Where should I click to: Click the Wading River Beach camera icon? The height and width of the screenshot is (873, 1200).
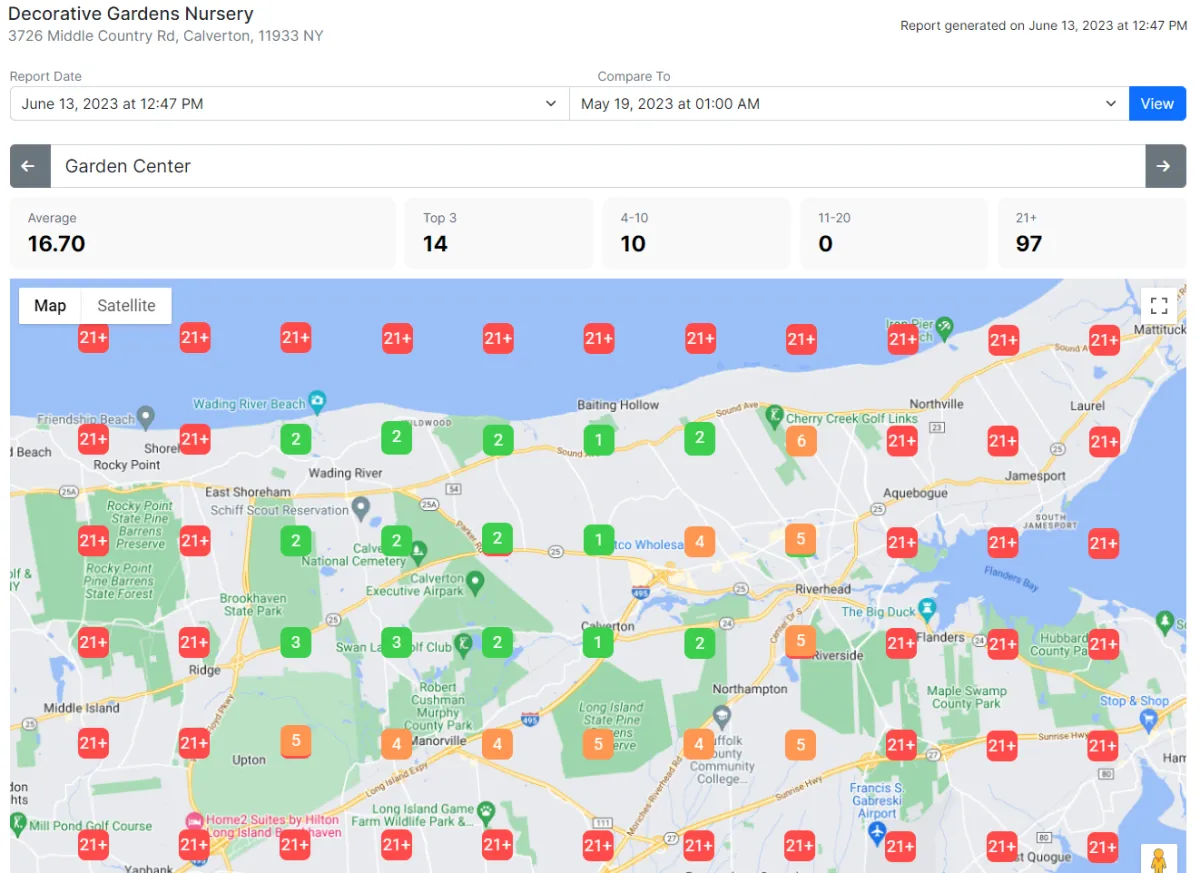point(317,402)
